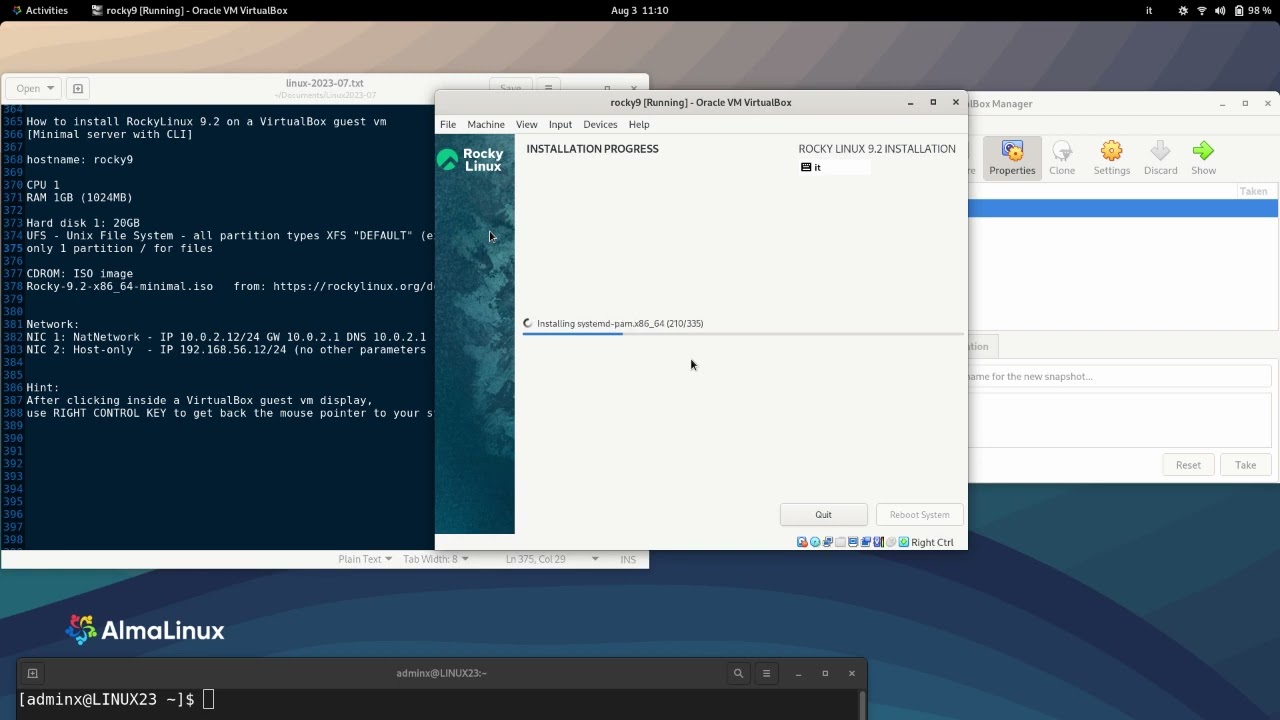Click the network adapter status icon
1280x720 pixels.
[827, 542]
